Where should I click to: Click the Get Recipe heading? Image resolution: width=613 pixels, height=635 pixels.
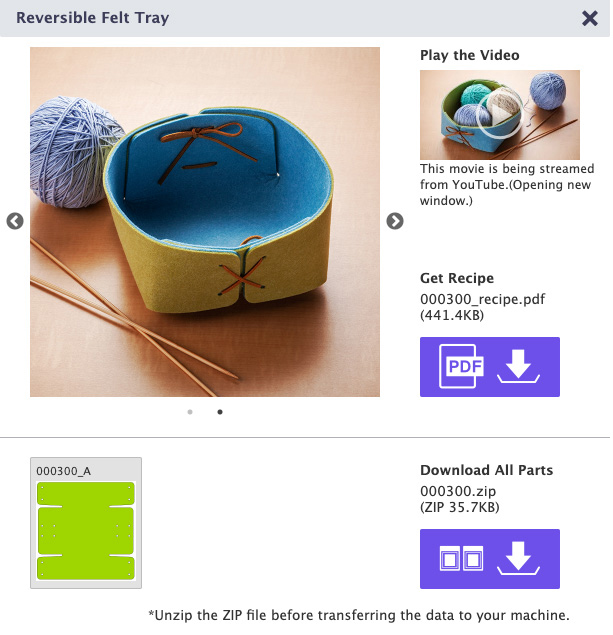pyautogui.click(x=457, y=278)
